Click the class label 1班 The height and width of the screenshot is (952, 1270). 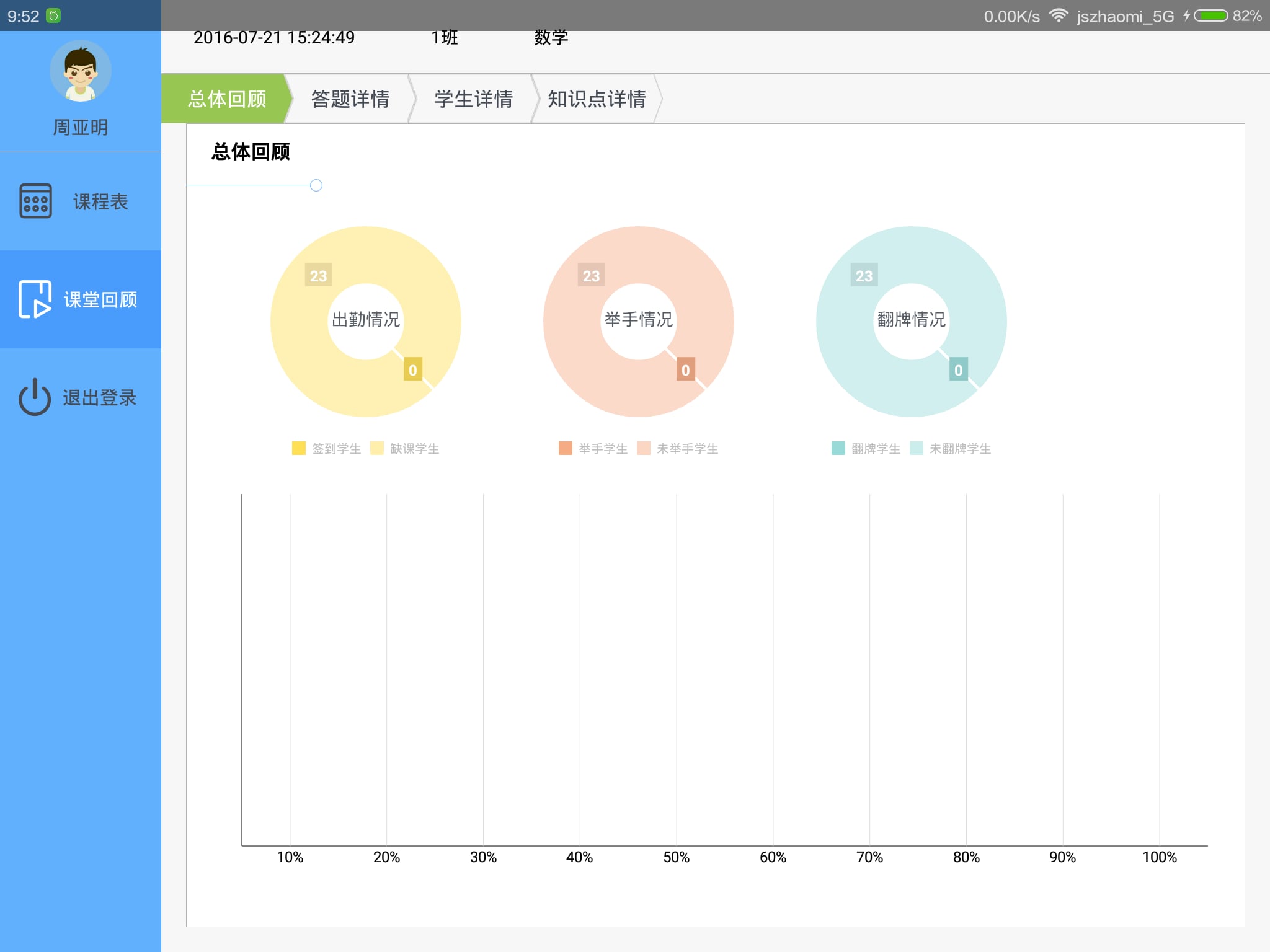[x=445, y=38]
